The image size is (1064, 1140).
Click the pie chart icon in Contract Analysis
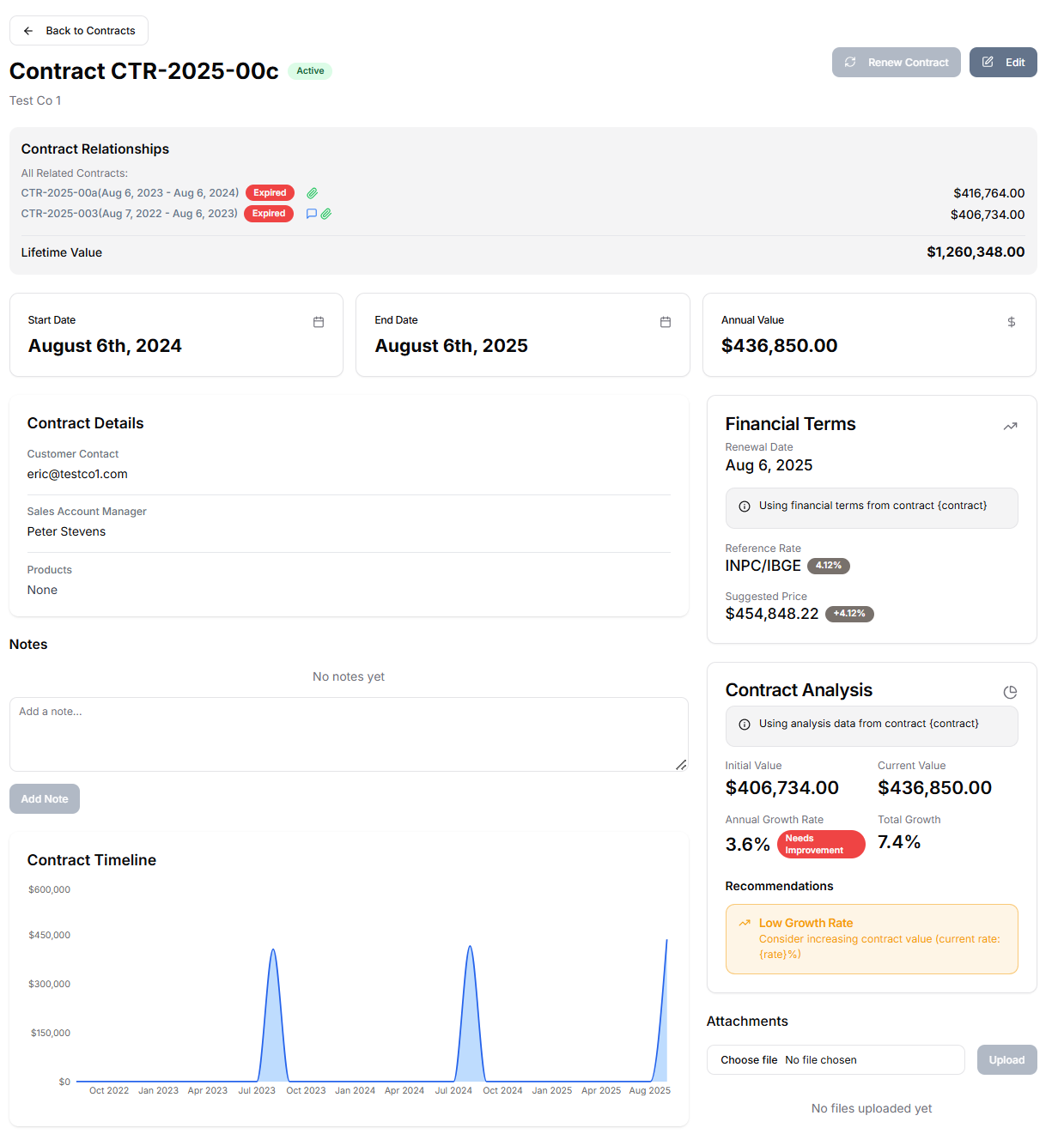tap(1011, 692)
